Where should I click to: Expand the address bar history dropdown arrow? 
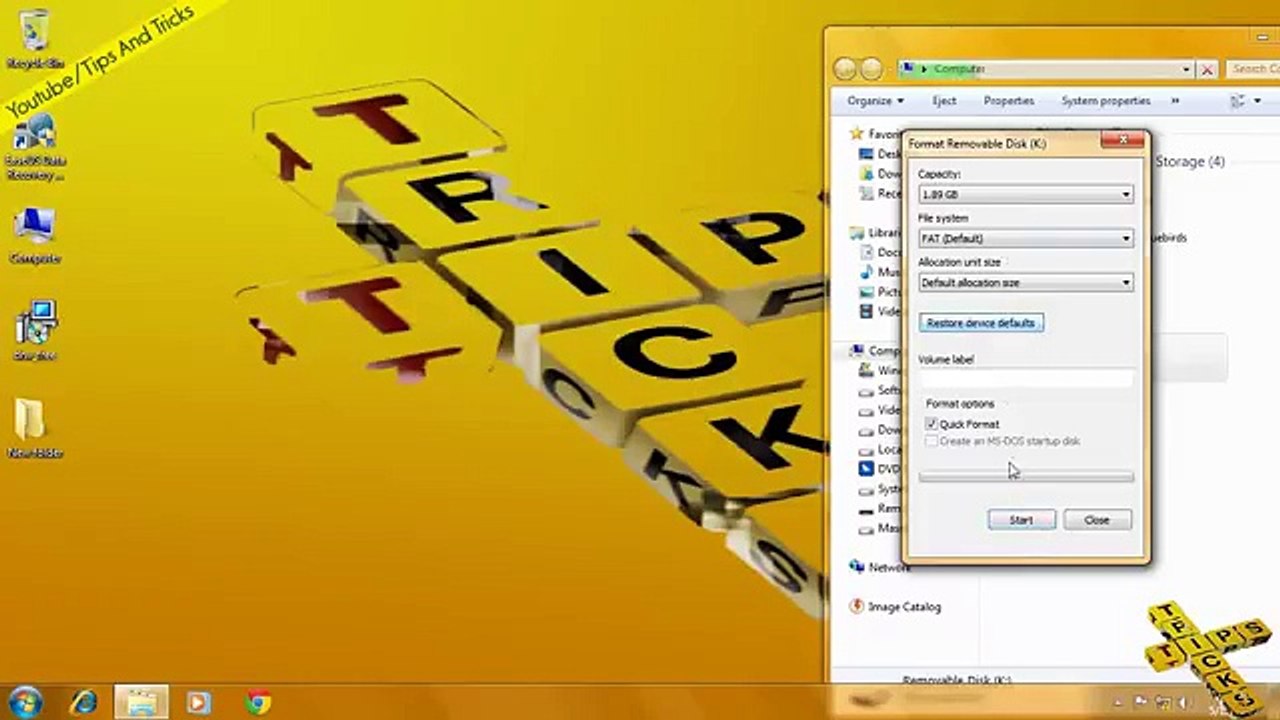[1186, 69]
